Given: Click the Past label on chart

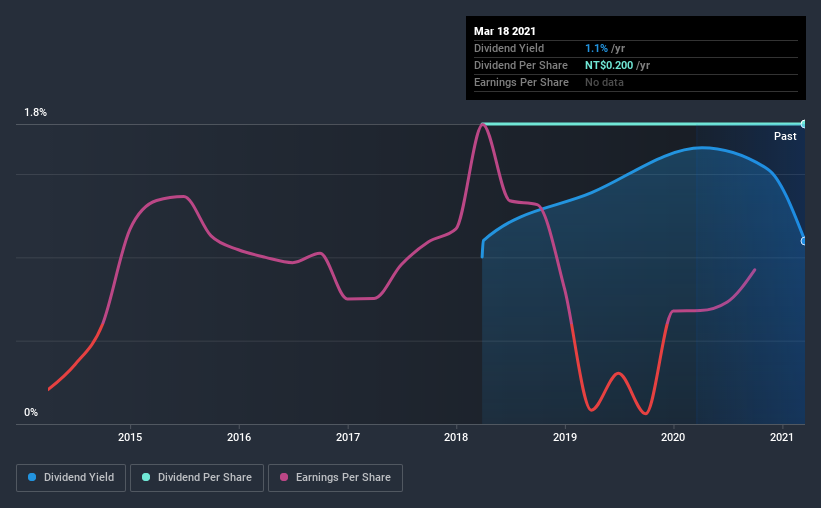Looking at the screenshot, I should pyautogui.click(x=785, y=136).
